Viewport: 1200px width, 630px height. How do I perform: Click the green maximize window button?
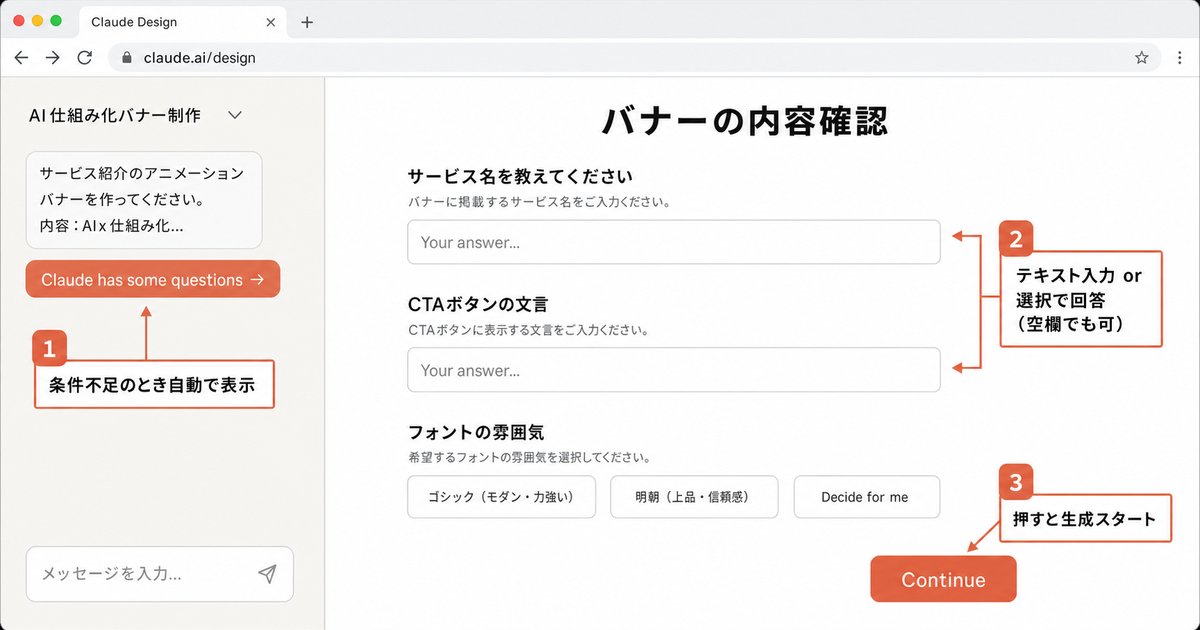[56, 20]
